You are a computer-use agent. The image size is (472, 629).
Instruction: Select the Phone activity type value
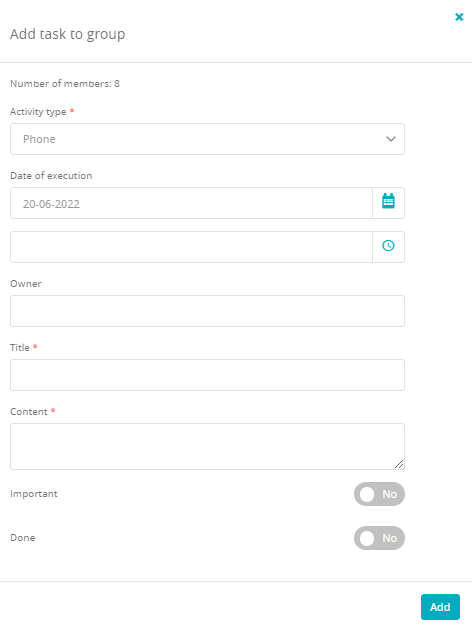[39, 139]
